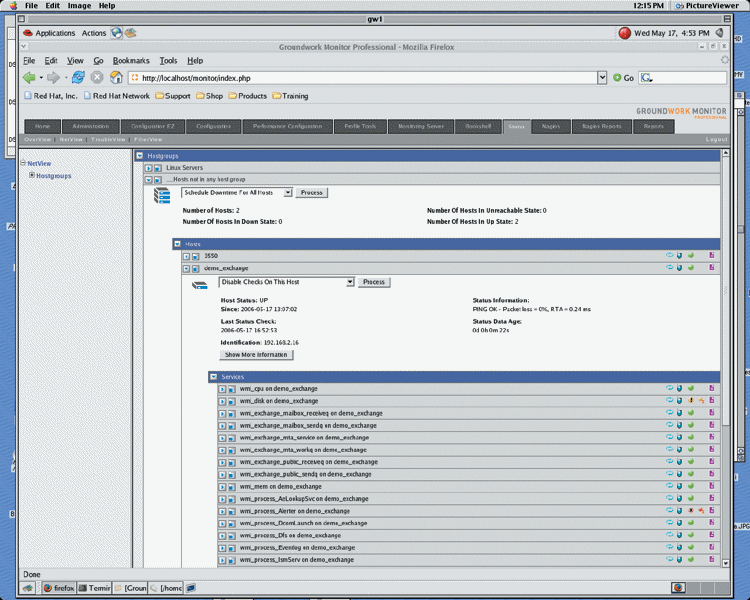Click the email launcher icon in GNOME panel
The image size is (750, 600).
(131, 33)
